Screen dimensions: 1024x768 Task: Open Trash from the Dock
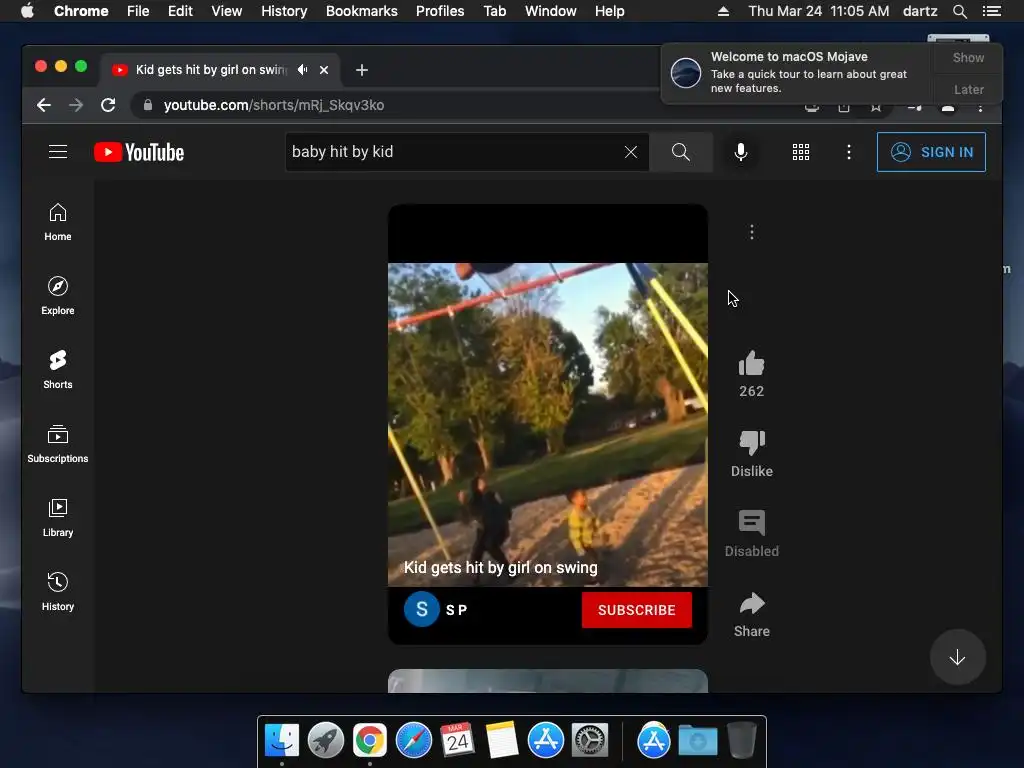point(741,741)
